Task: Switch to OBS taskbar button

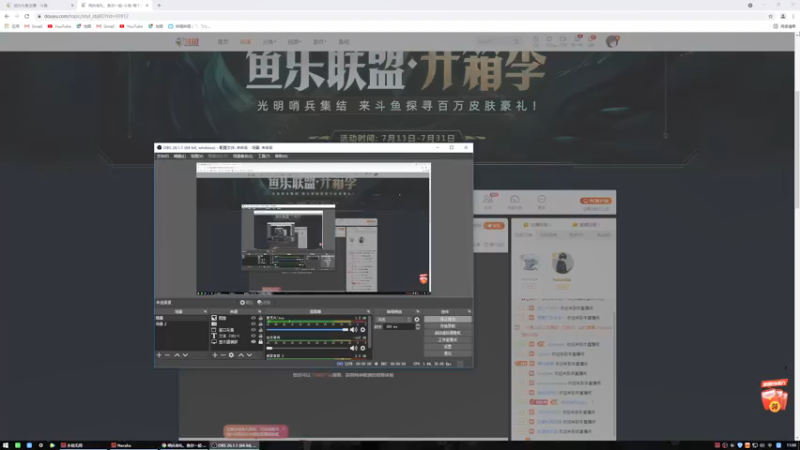Action: 235,445
